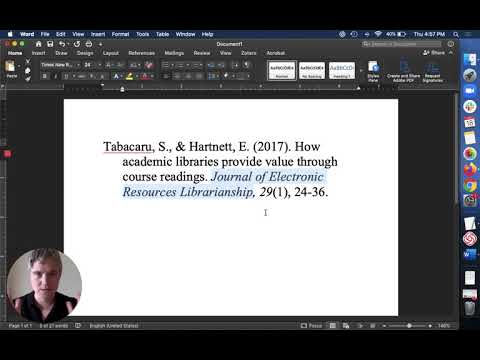Open the Trash in the Dock
This screenshot has width=480, height=360.
tap(470, 308)
